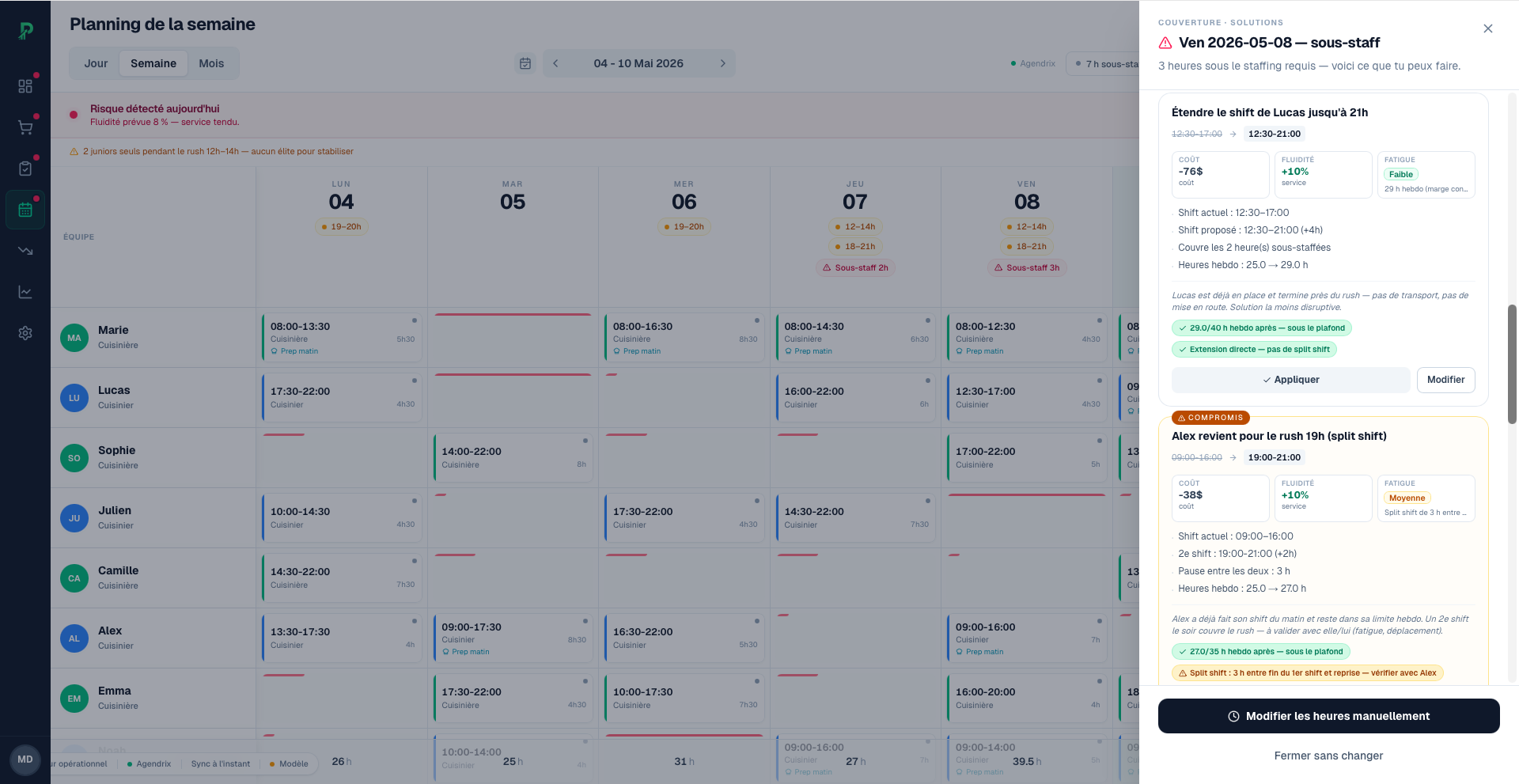Screen dimensions: 1519x784
Task: Close the solutions panel with X
Action: (1488, 28)
